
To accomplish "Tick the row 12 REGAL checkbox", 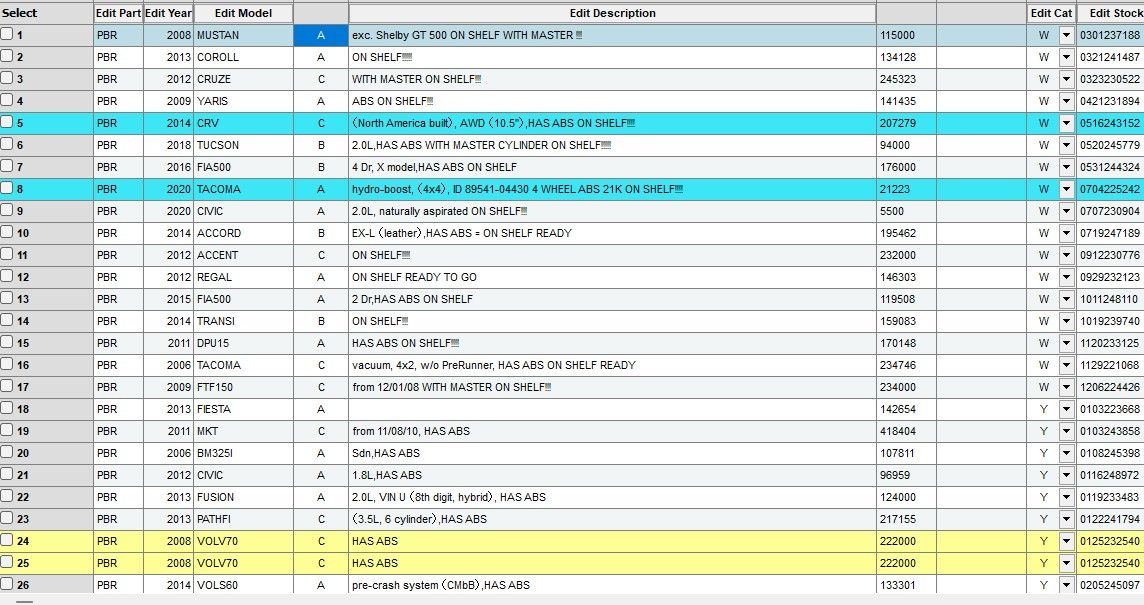I will [7, 276].
